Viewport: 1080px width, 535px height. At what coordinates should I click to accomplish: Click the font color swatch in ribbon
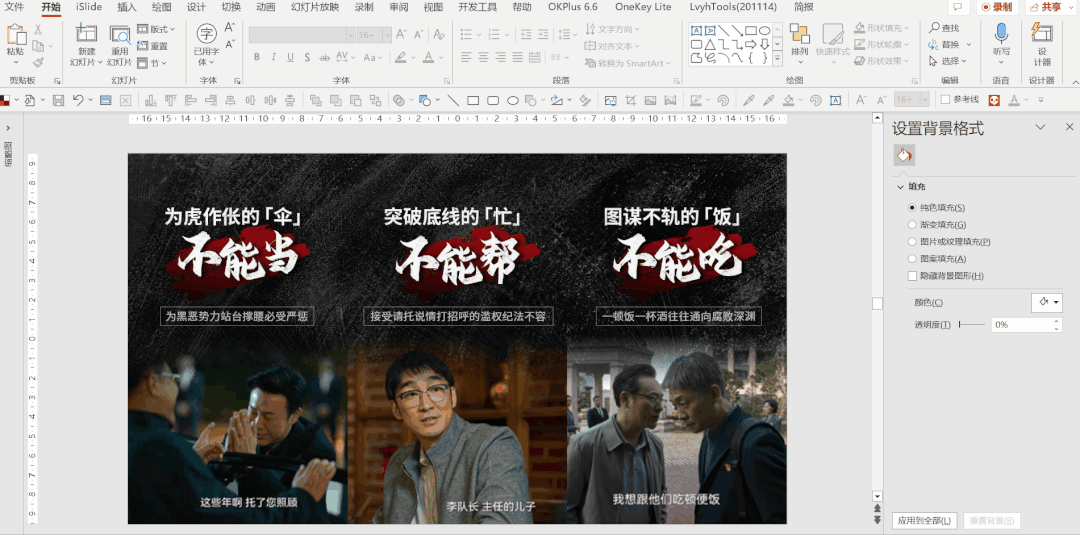pos(428,57)
